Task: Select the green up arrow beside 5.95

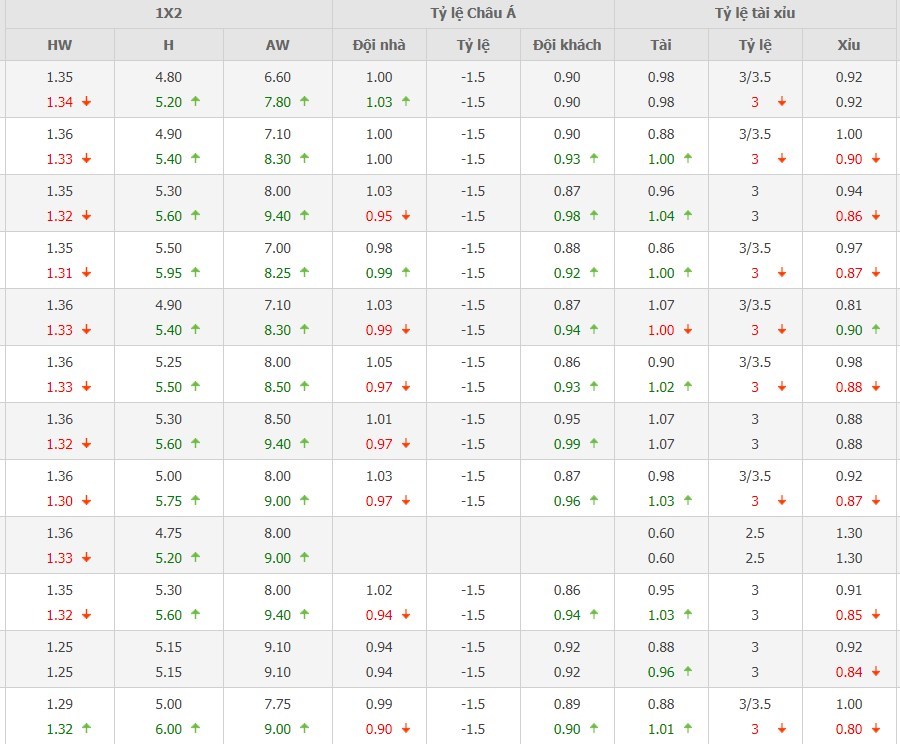Action: [x=195, y=273]
